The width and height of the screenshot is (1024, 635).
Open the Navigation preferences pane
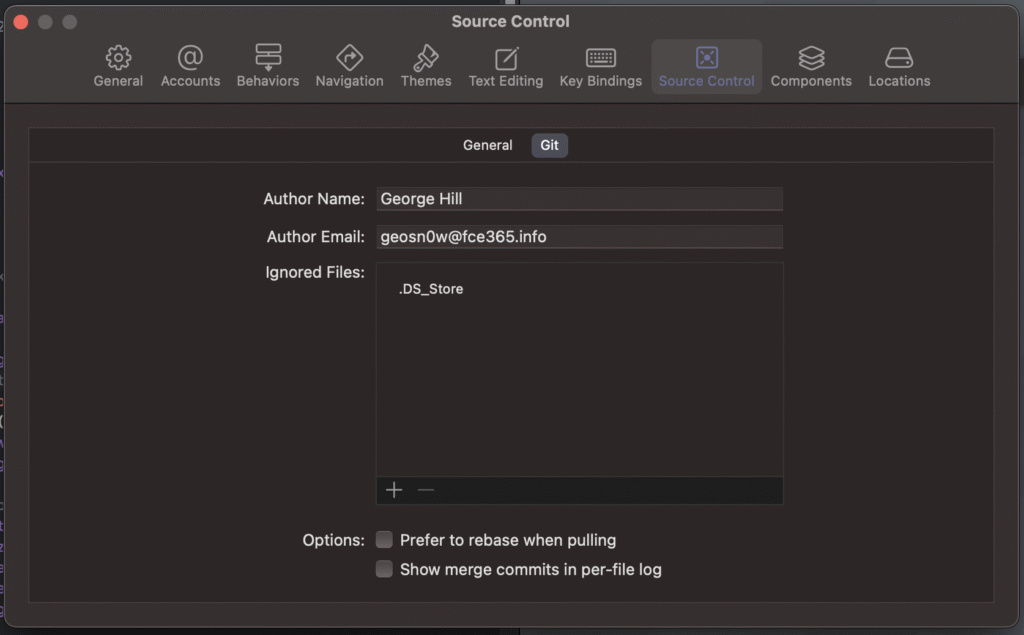tap(349, 66)
